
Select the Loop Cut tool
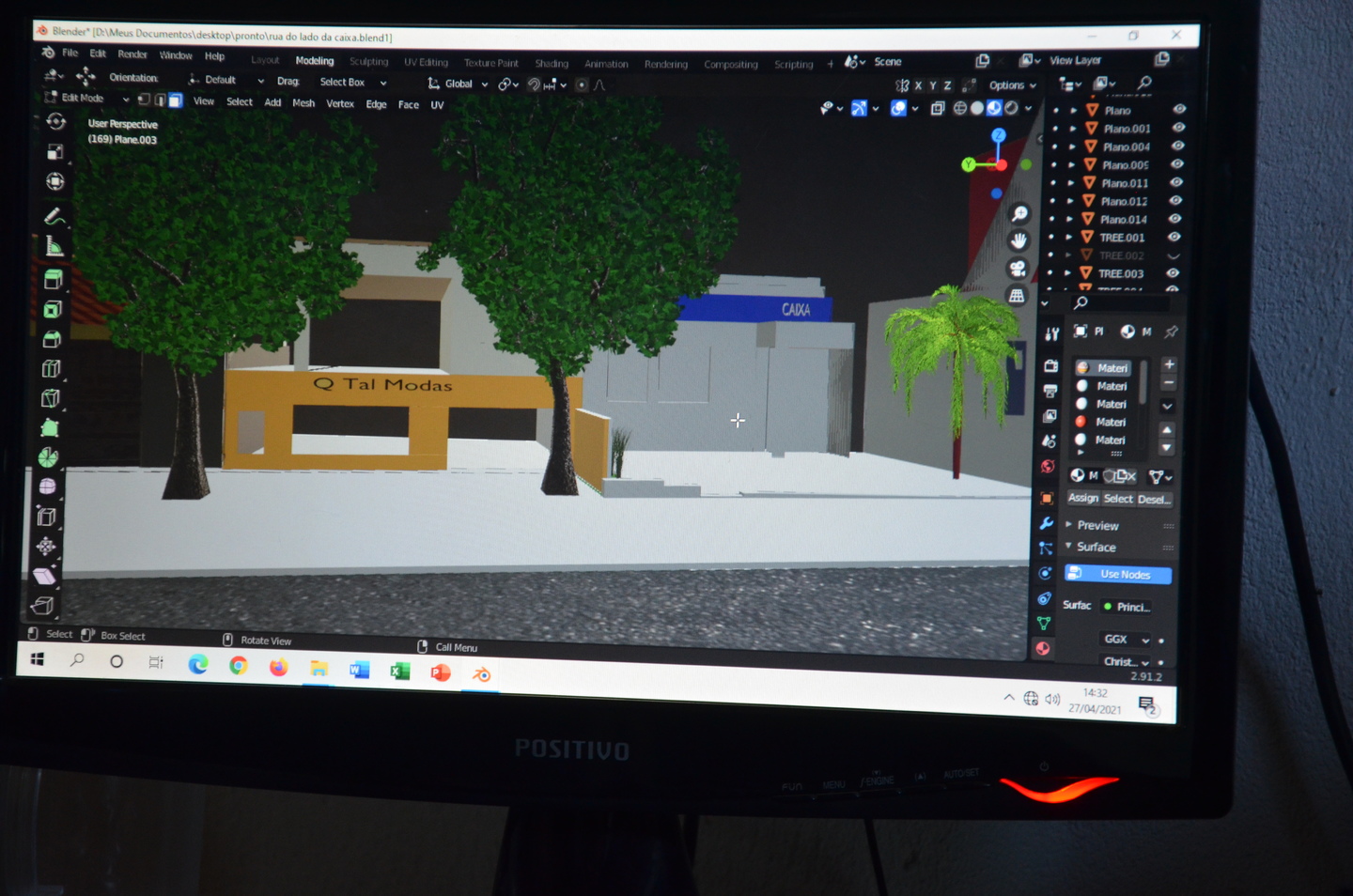click(51, 369)
